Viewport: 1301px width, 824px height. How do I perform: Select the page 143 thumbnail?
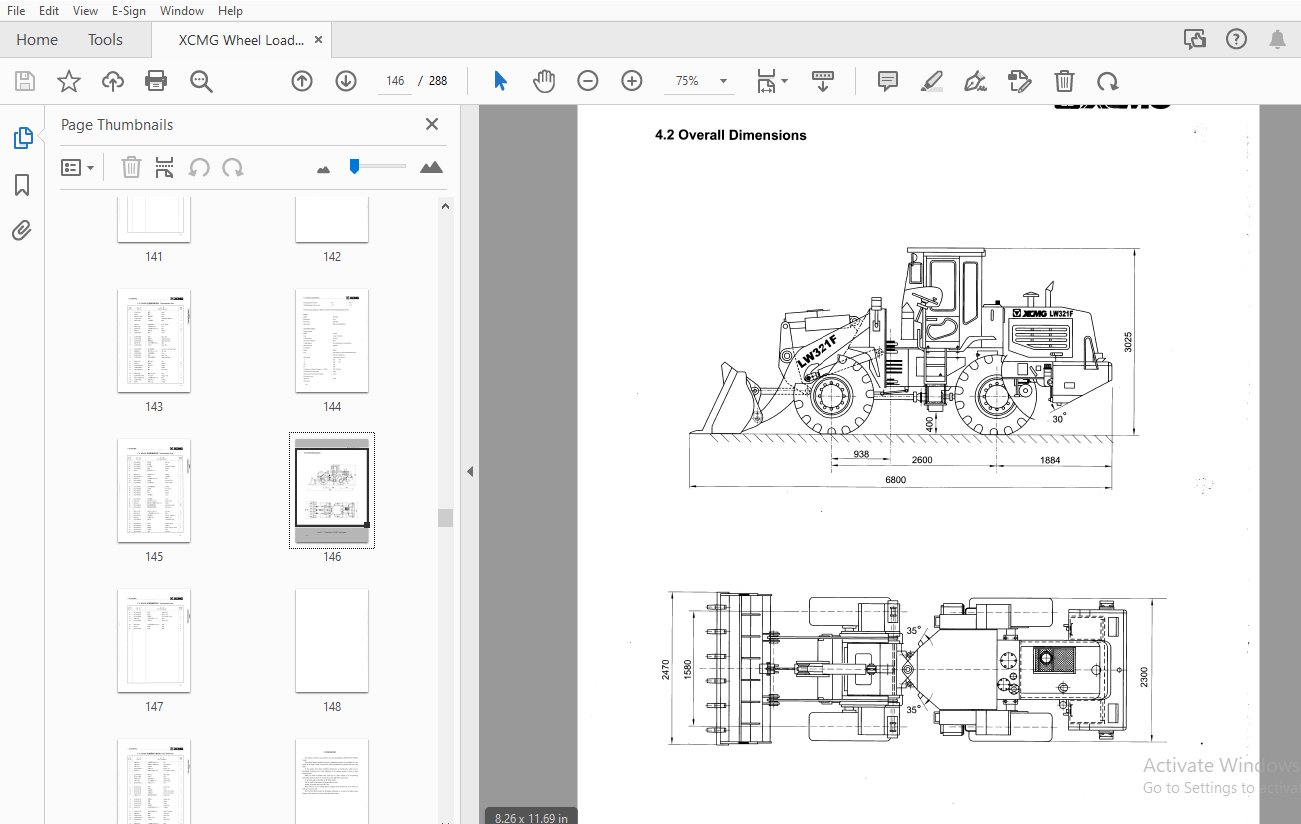coord(154,341)
